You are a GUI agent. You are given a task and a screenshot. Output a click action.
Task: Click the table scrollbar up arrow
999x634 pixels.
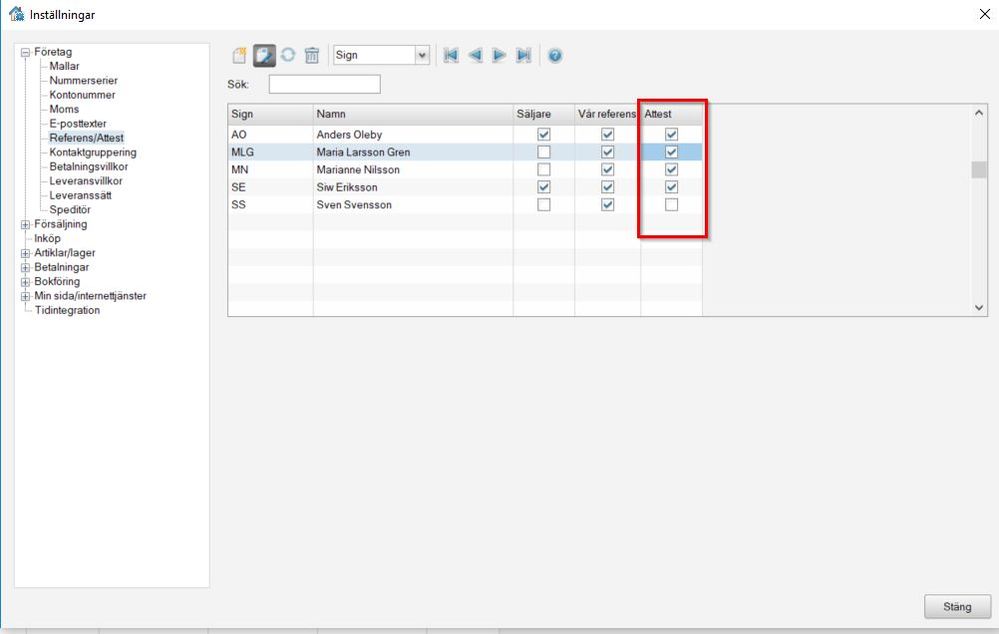[x=979, y=113]
